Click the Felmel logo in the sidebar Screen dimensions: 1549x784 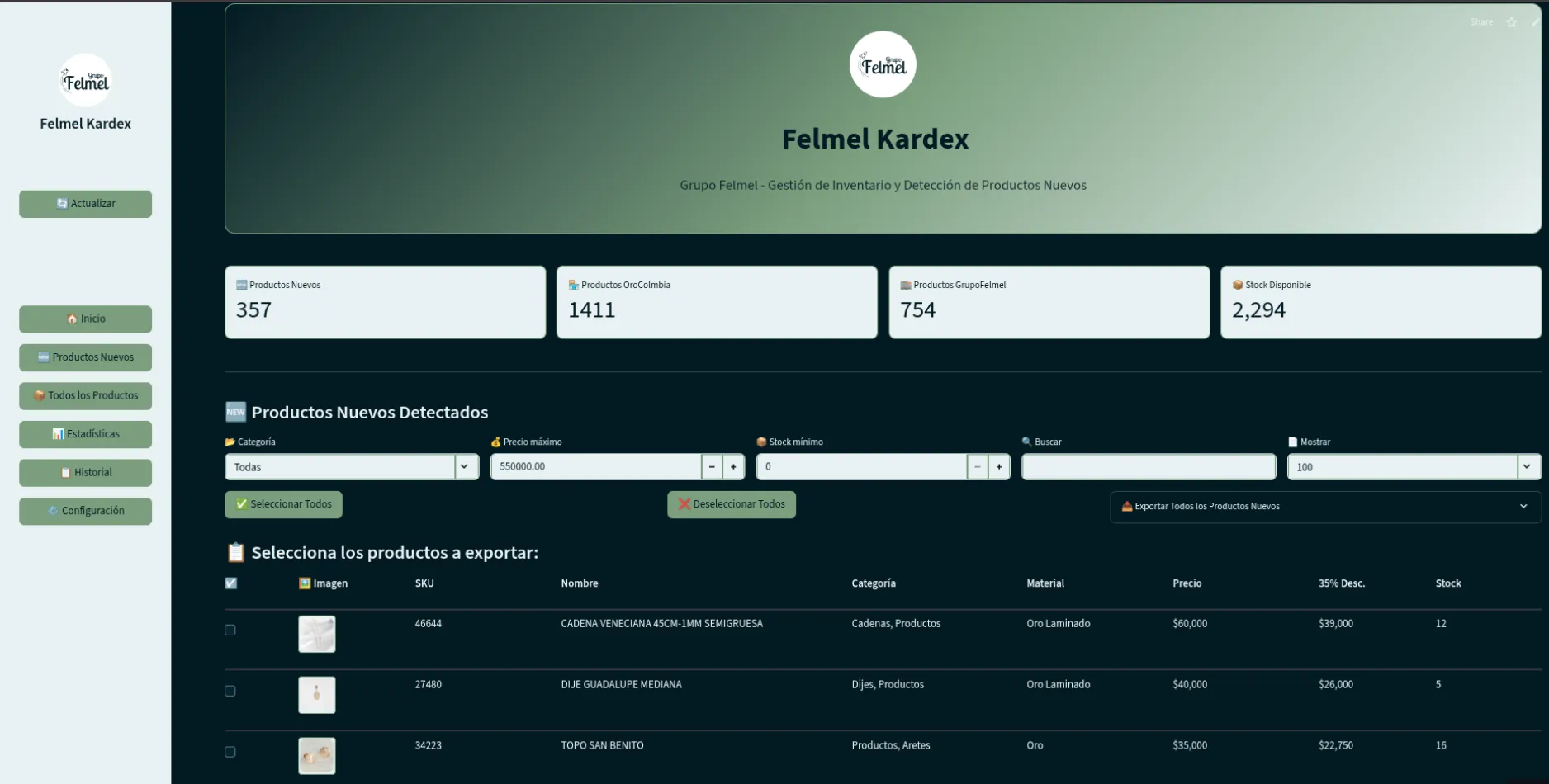click(x=86, y=81)
